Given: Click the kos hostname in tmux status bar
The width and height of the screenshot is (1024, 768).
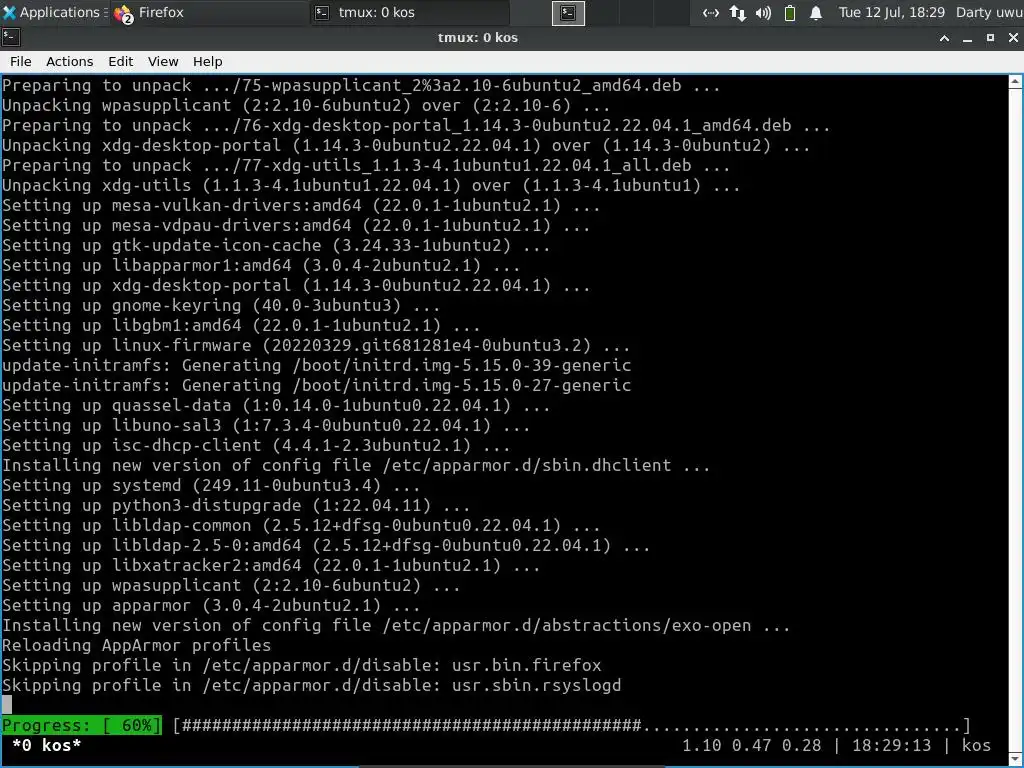Looking at the screenshot, I should click(x=976, y=745).
